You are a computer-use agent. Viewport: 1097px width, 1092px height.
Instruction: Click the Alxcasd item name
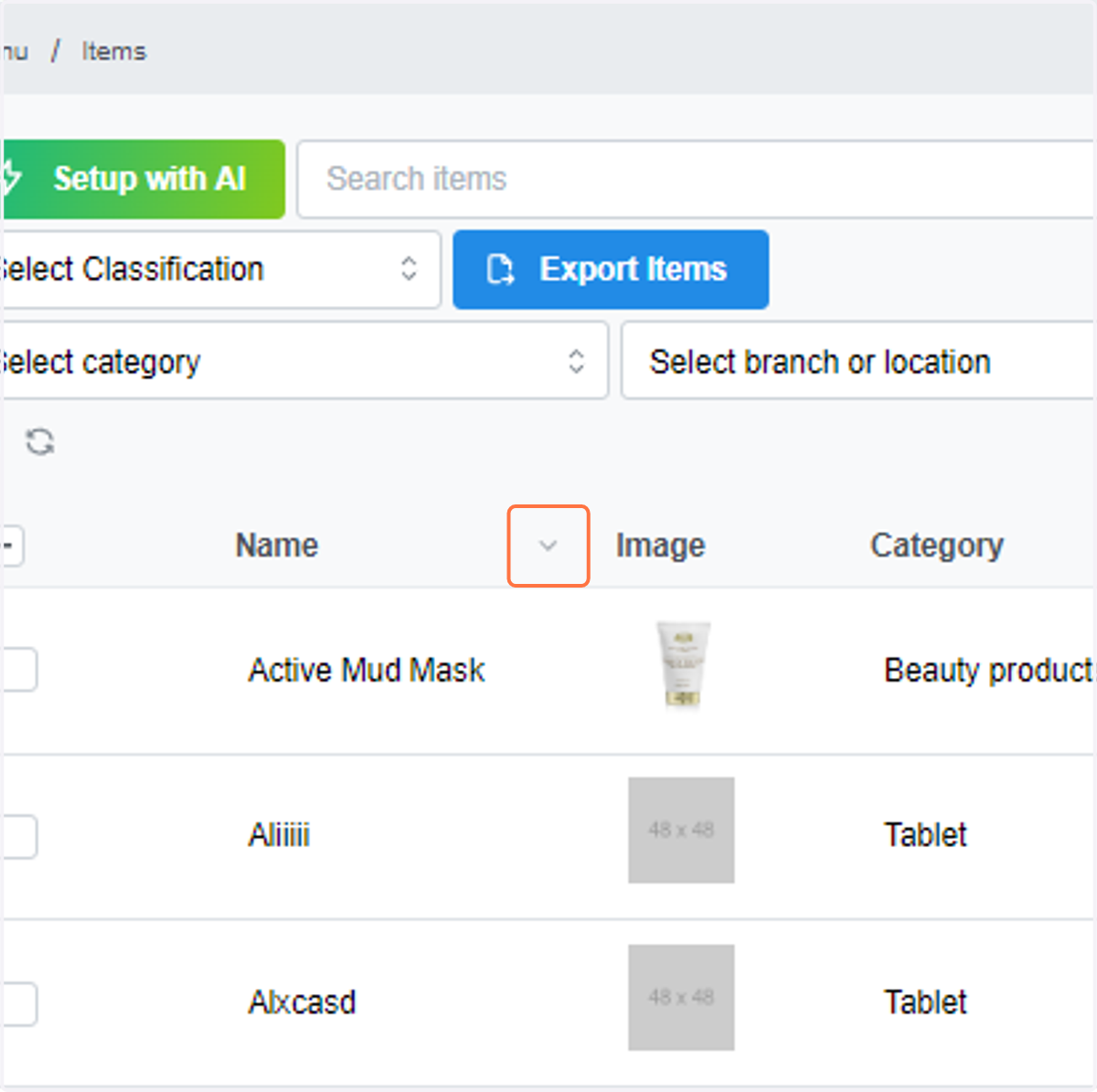coord(302,1002)
